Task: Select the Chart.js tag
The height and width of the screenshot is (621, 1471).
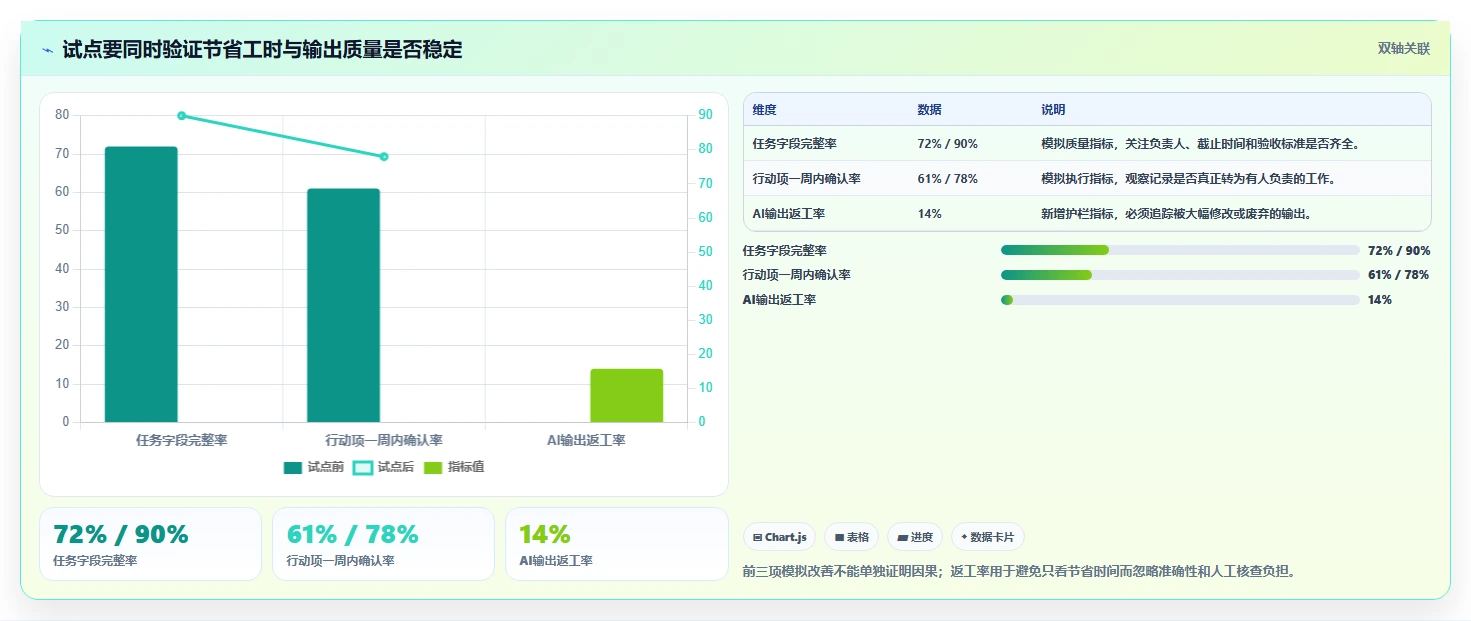Action: 779,537
